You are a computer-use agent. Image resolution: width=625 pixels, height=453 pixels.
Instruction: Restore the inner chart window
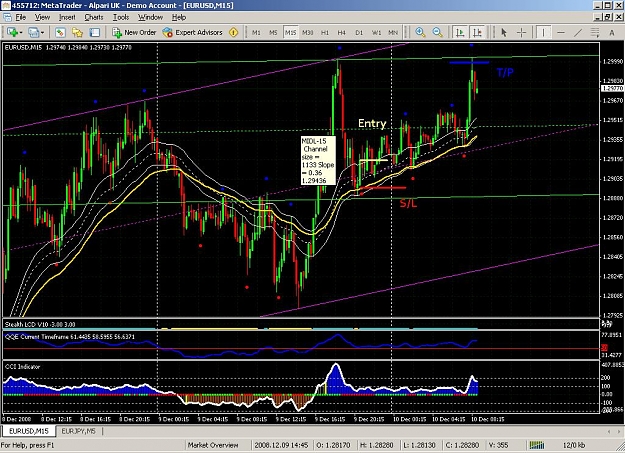608,17
